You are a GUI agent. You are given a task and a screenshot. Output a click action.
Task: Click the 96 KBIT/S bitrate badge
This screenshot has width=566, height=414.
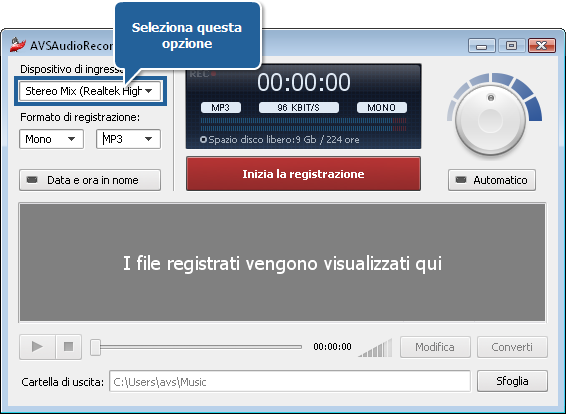(299, 108)
